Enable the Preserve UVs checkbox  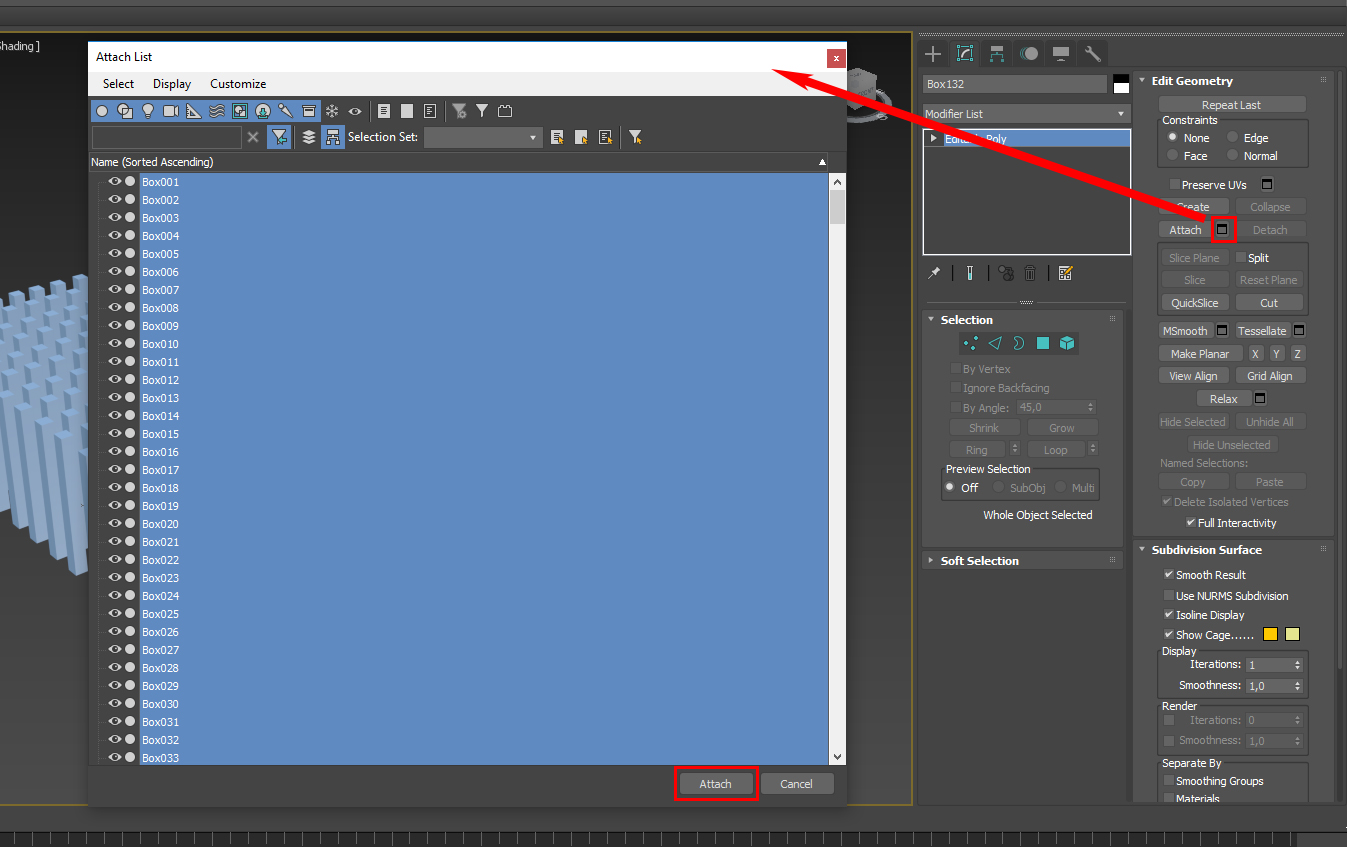click(1174, 184)
